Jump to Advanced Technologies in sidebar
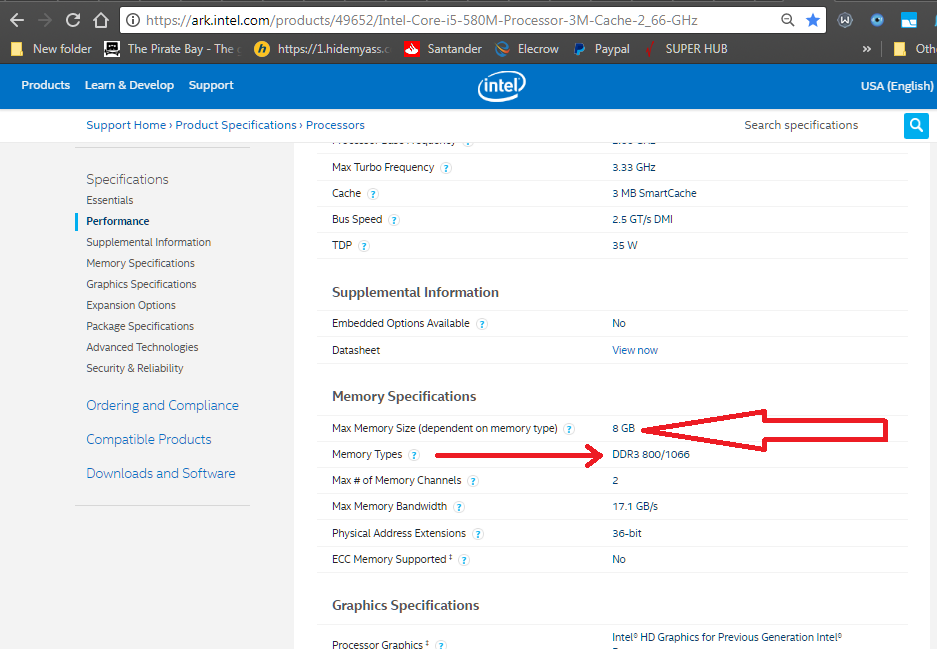Screen dimensions: 937x649 click(142, 347)
